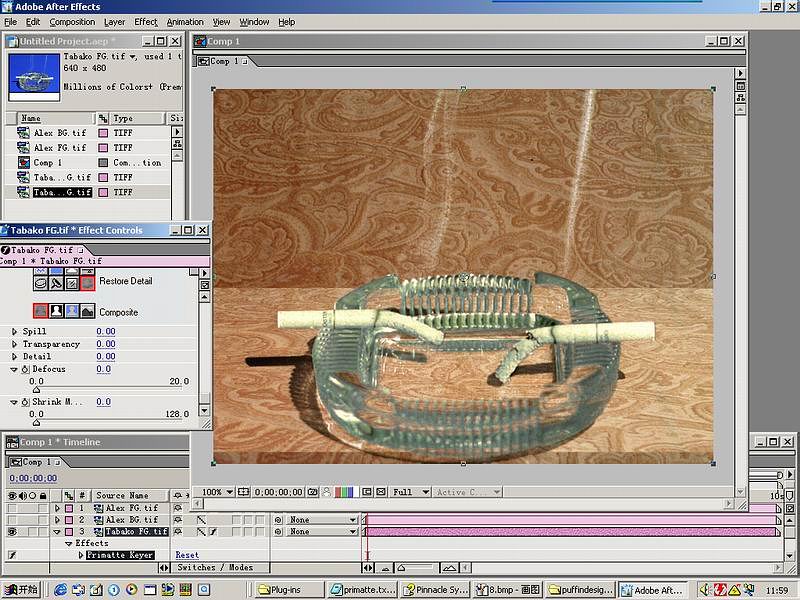Click the show last snapshot person icon
The image size is (800, 600).
click(327, 492)
